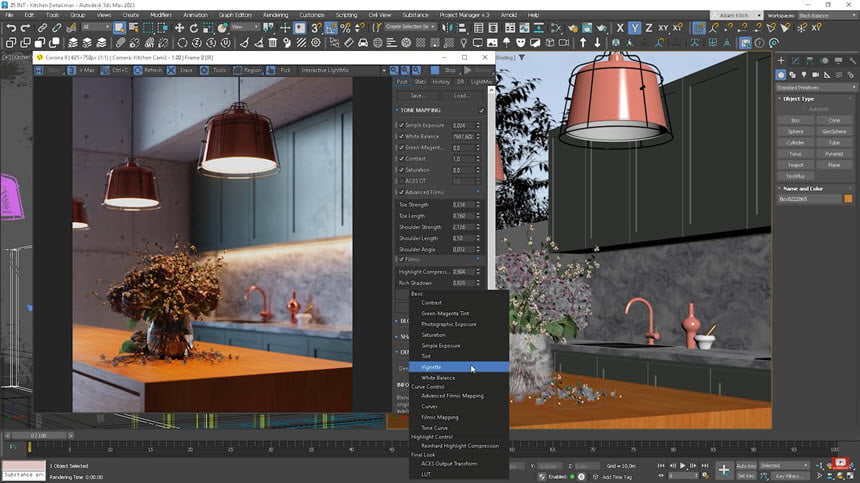Viewport: 860px width, 483px height.
Task: Toggle Percent Snap icon
Action: (346, 27)
